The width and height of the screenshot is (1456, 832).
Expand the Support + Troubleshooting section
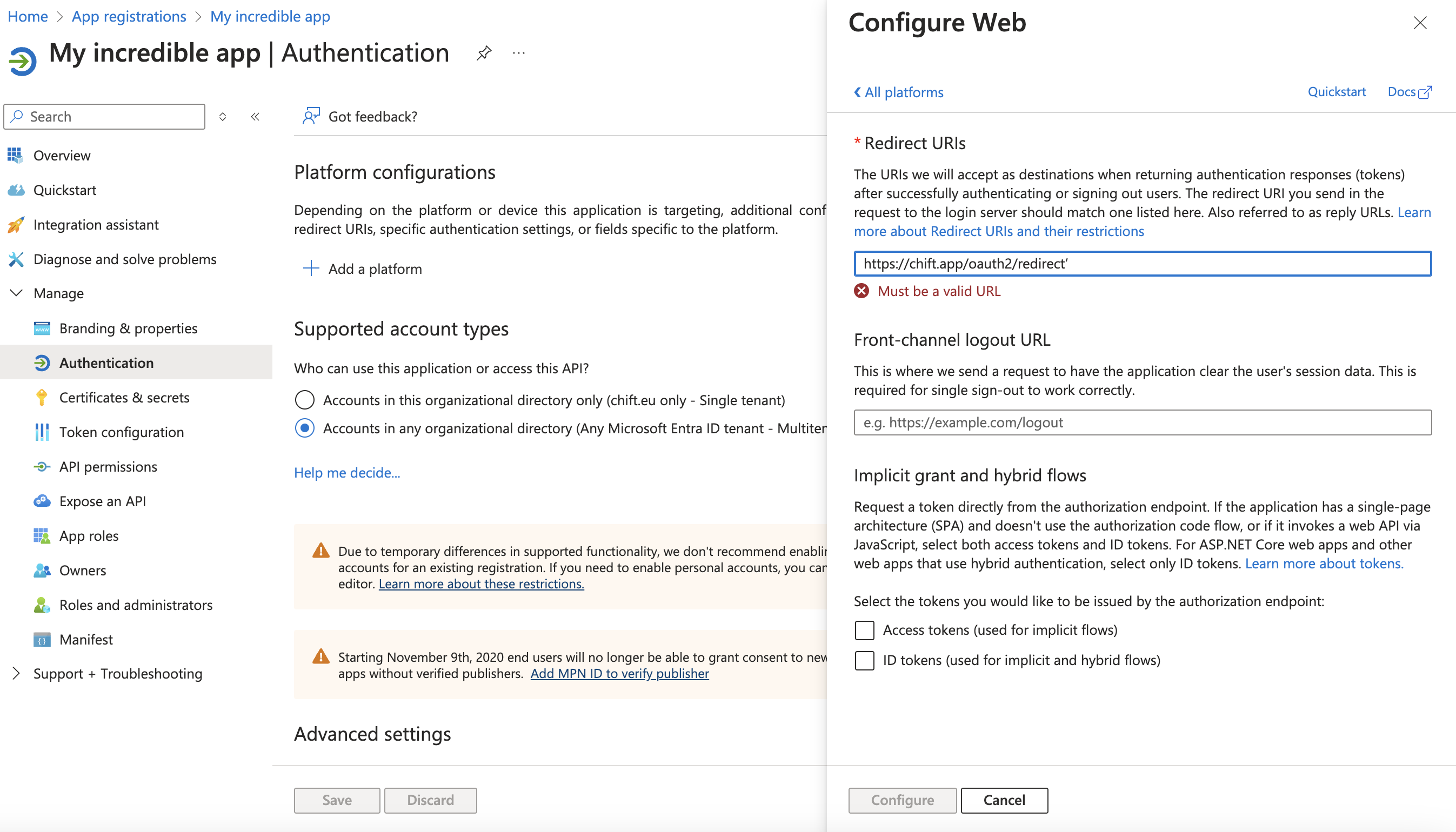coord(17,673)
